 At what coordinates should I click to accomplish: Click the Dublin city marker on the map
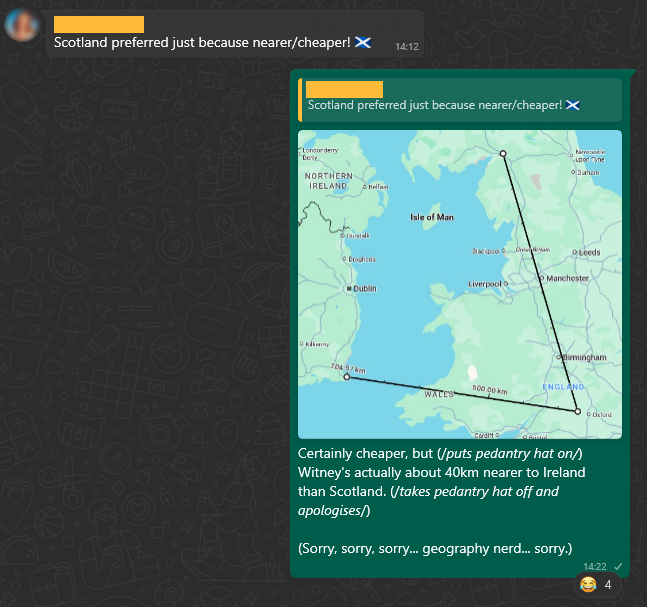[349, 288]
